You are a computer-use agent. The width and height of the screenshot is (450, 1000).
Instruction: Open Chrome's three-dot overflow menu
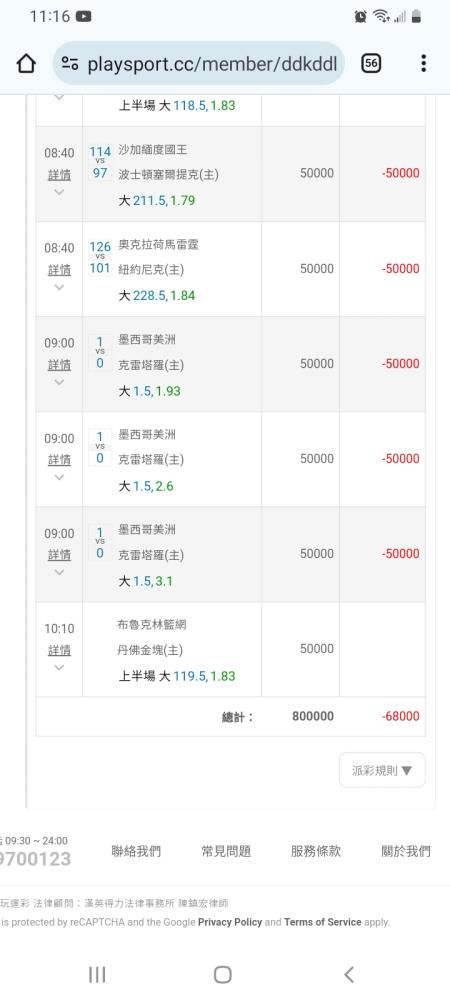[423, 63]
